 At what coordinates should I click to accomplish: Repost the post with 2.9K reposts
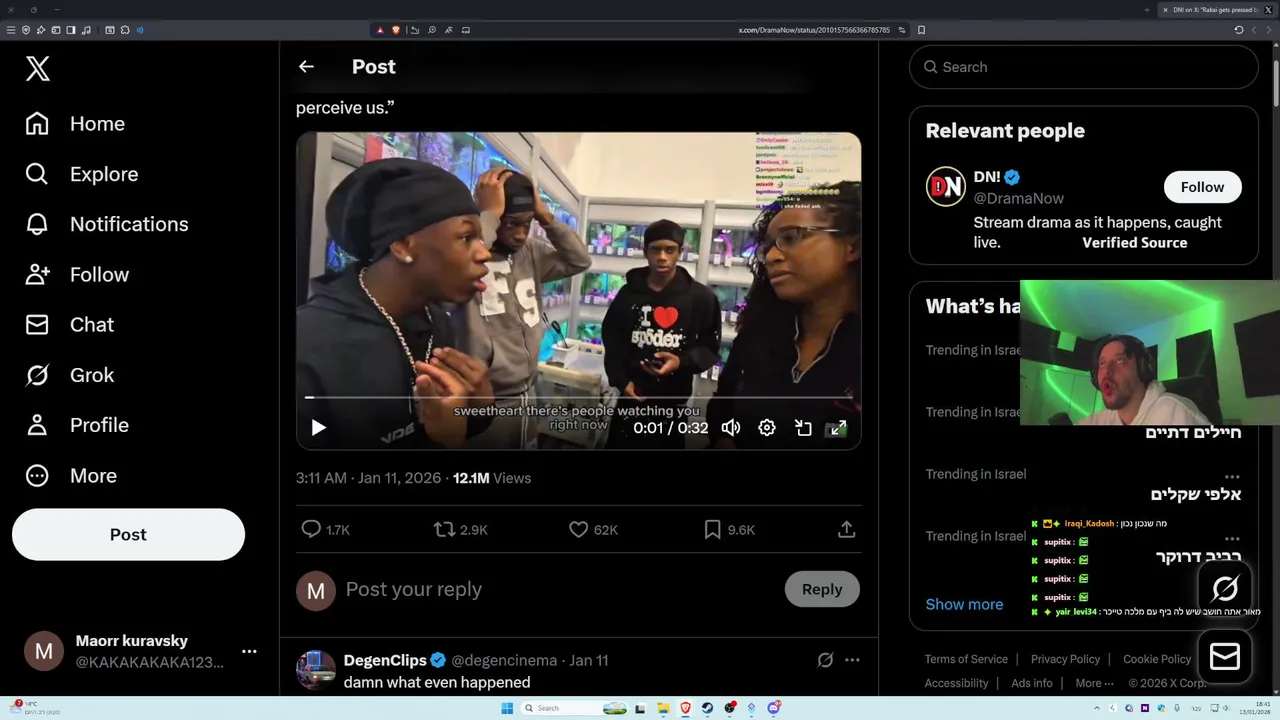tap(461, 529)
